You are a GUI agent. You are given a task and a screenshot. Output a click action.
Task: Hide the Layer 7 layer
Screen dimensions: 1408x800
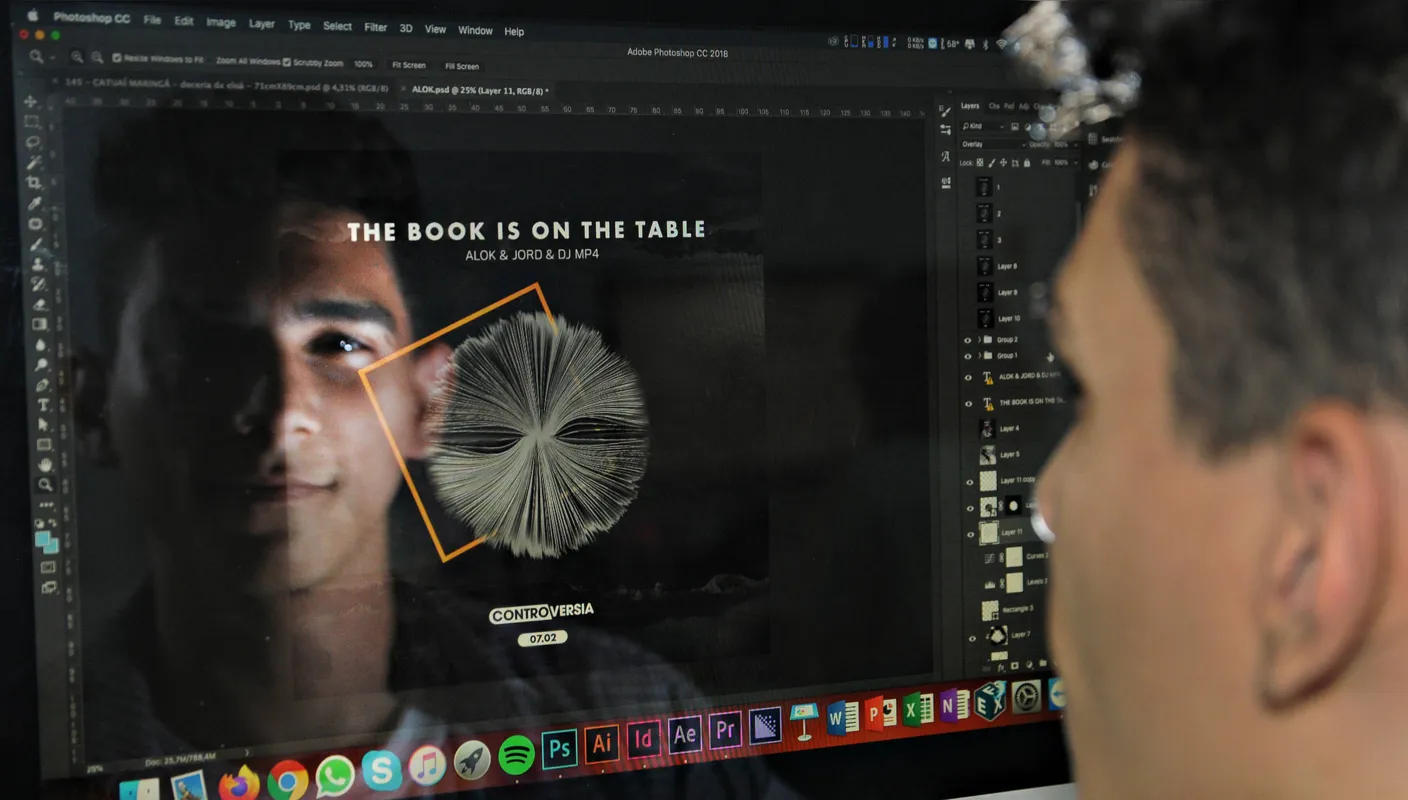tap(972, 637)
